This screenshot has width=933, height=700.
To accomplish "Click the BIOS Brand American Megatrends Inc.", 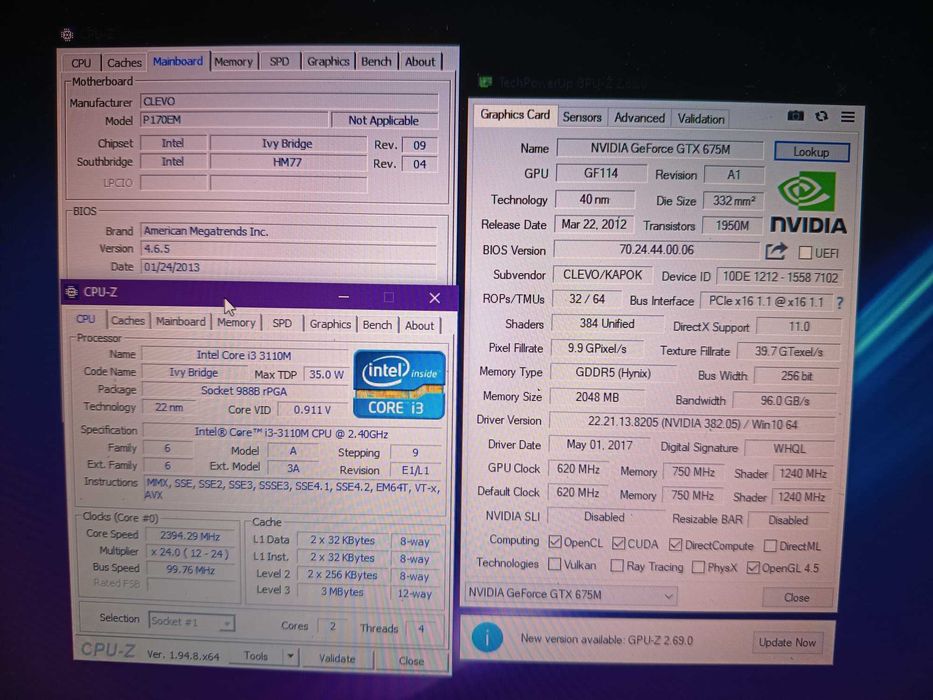I will tap(289, 231).
